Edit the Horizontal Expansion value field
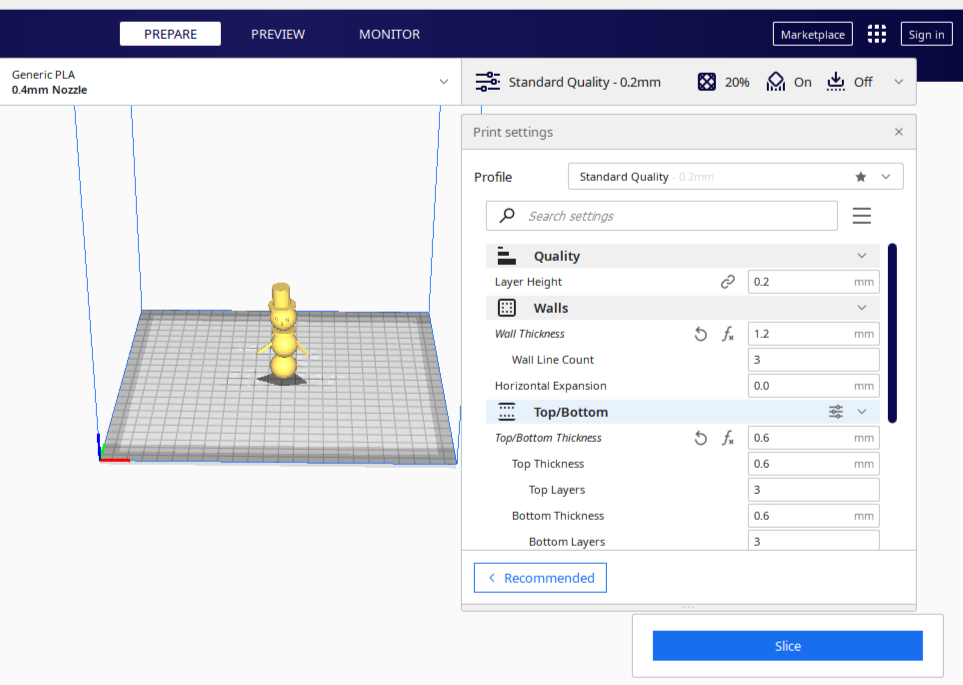This screenshot has width=963, height=685. coord(813,386)
